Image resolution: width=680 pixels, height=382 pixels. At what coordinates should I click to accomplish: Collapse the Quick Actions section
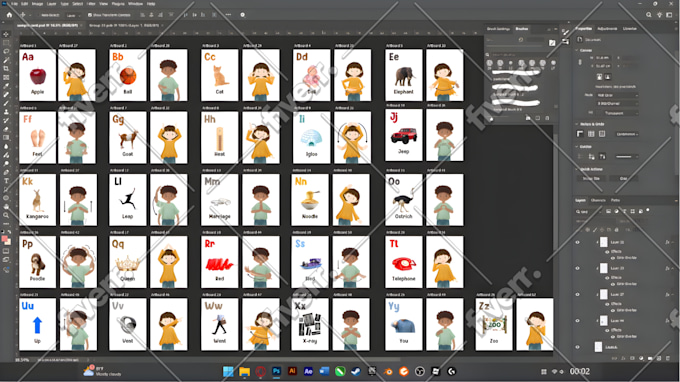click(x=577, y=169)
